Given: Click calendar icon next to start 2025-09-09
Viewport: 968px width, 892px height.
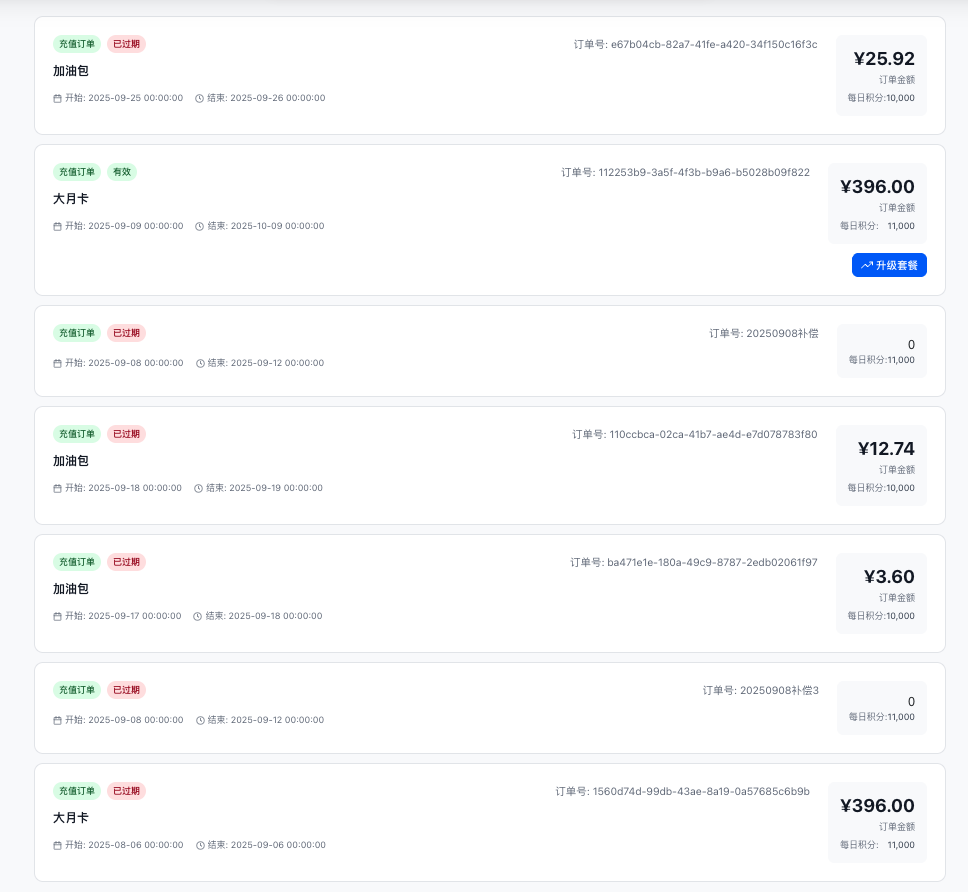Looking at the screenshot, I should coord(57,226).
